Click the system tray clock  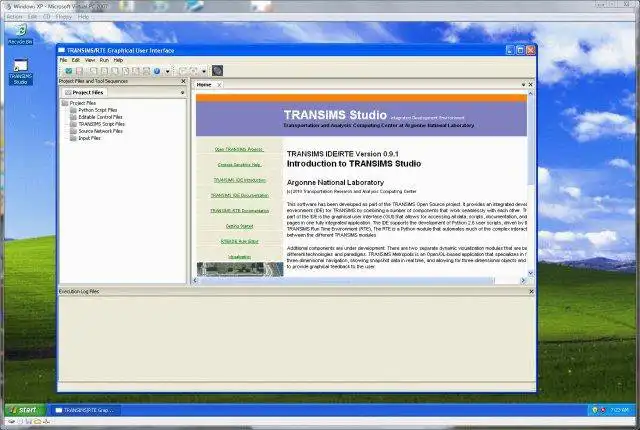point(620,410)
